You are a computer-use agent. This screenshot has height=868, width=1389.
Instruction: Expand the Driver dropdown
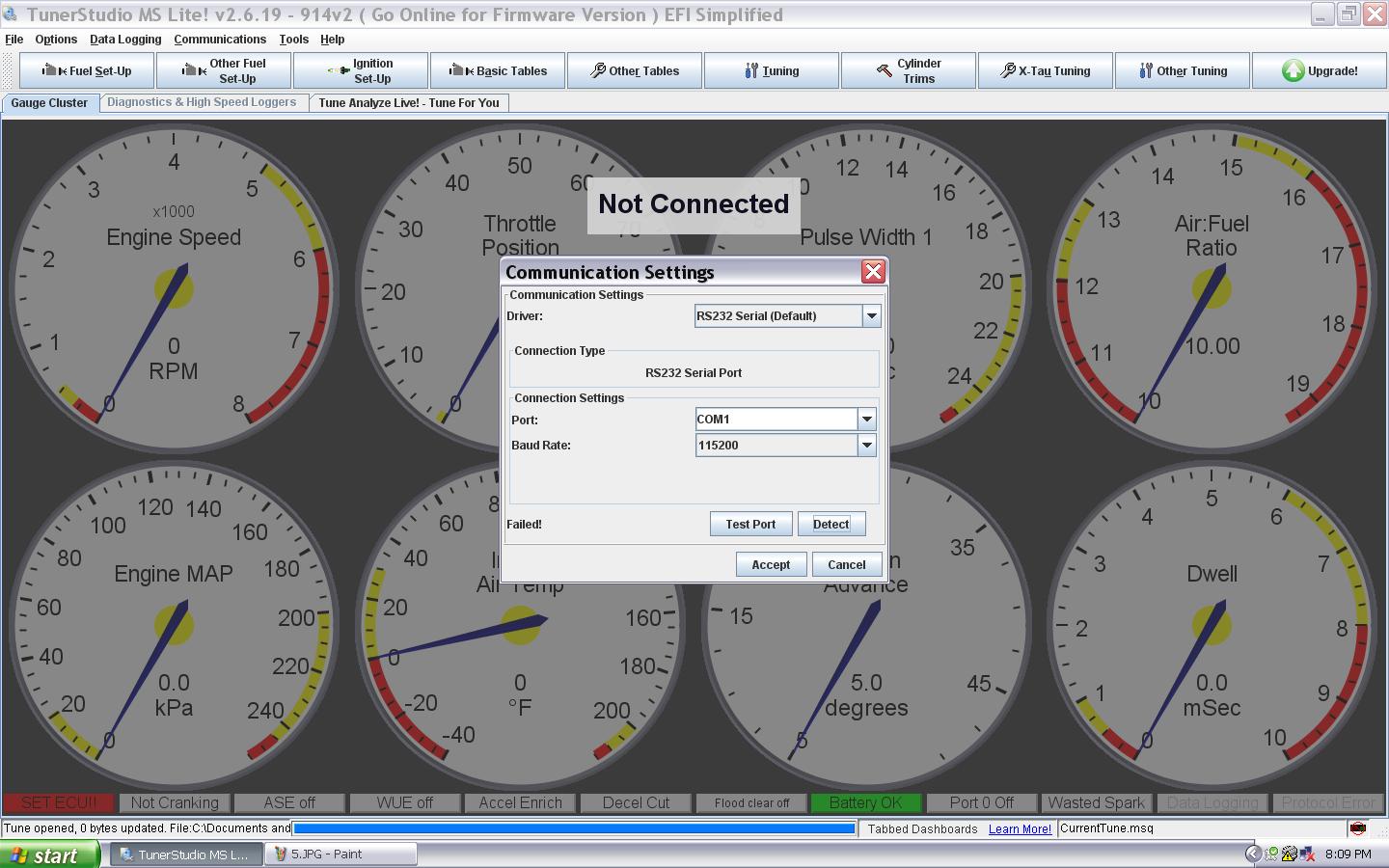871,315
